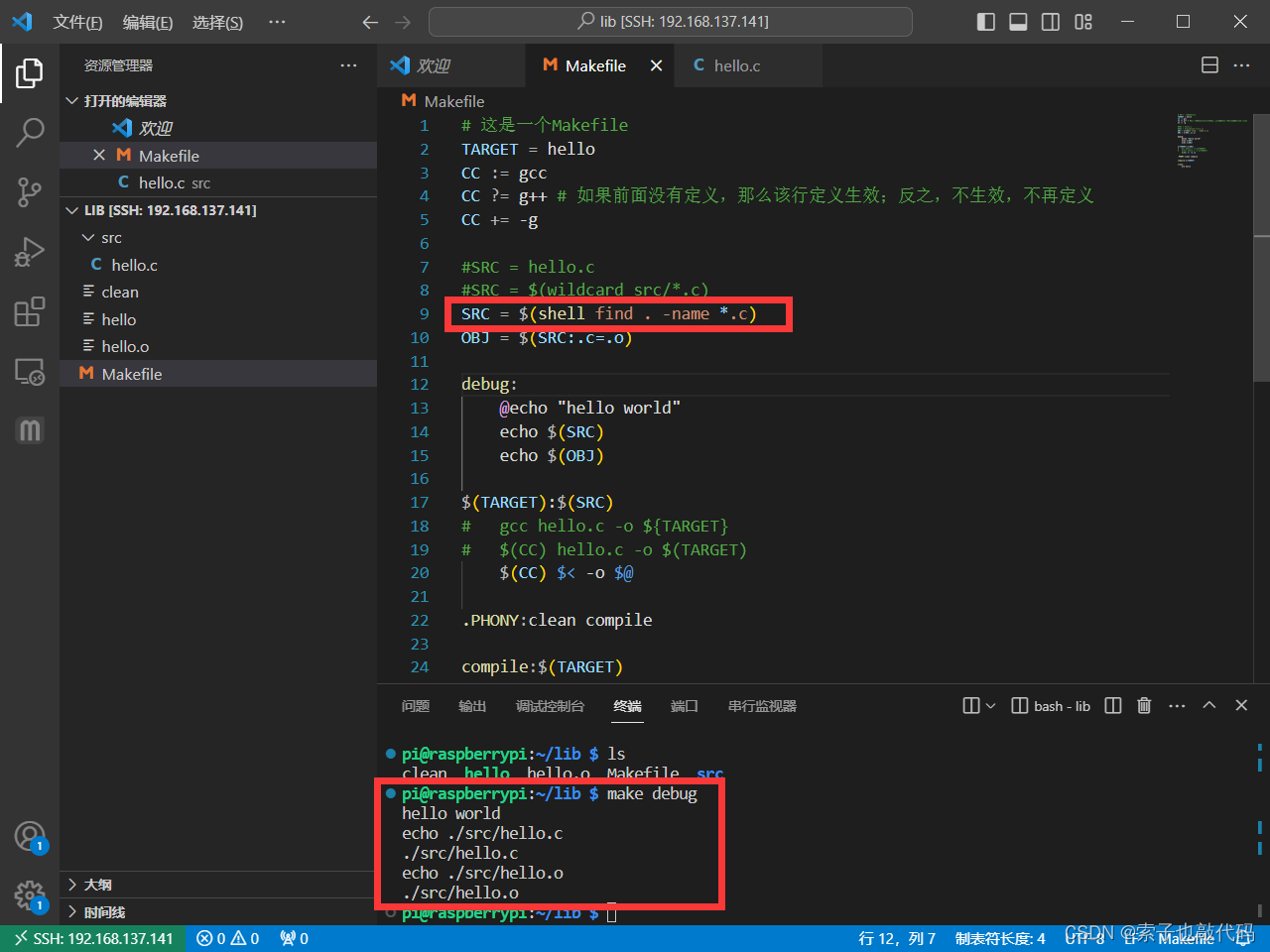1270x952 pixels.
Task: Open the Explorer view in activity bar
Action: 30,72
